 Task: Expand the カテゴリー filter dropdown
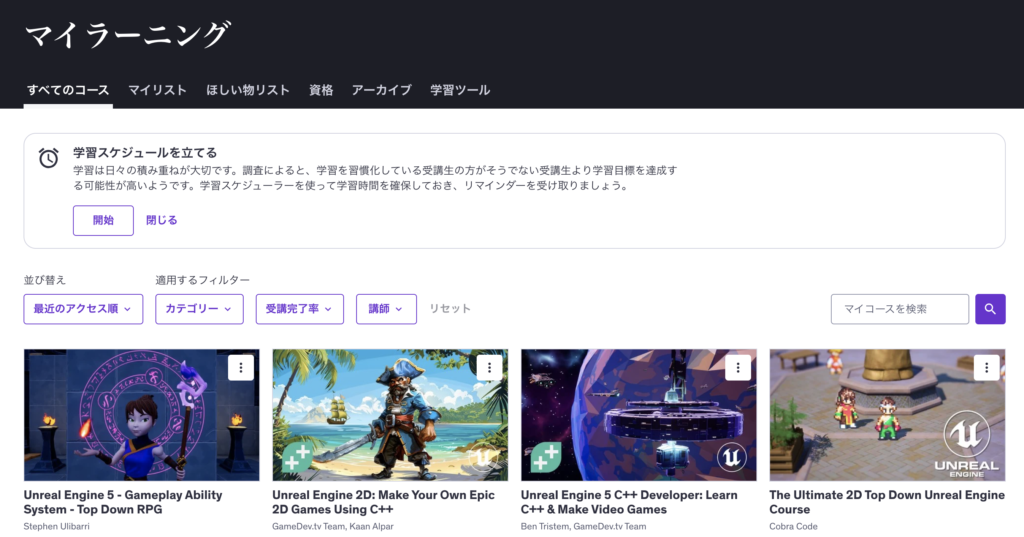199,309
